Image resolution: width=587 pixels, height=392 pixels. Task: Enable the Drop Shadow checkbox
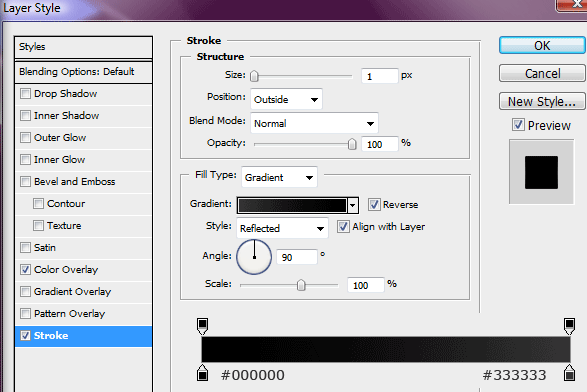click(25, 94)
